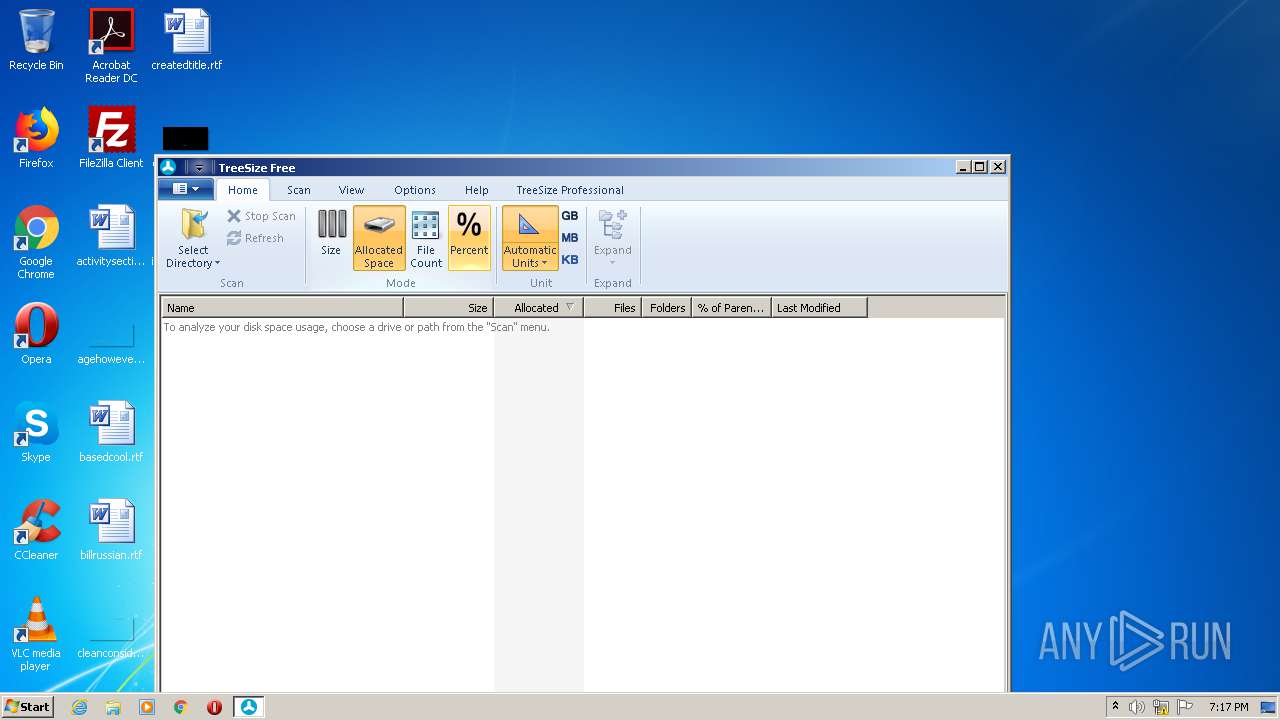Select the FileZilla Client desktop icon
Viewport: 1280px width, 720px height.
pos(111,138)
